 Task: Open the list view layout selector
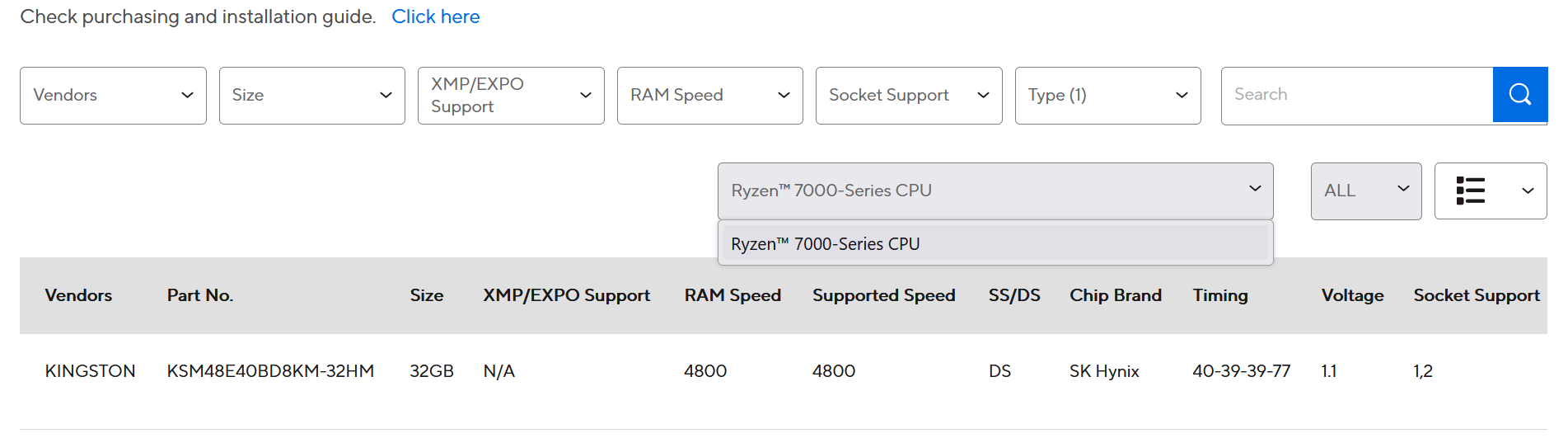click(1490, 191)
